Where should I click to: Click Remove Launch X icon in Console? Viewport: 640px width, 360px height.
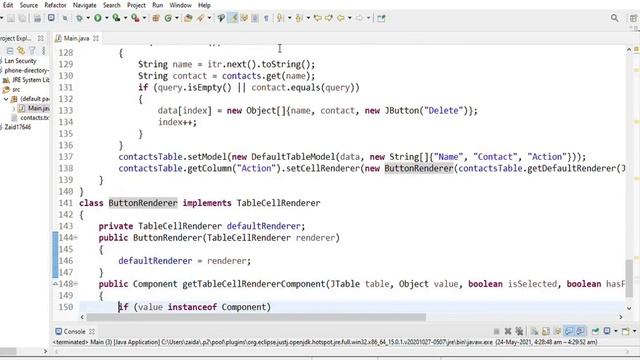508,331
